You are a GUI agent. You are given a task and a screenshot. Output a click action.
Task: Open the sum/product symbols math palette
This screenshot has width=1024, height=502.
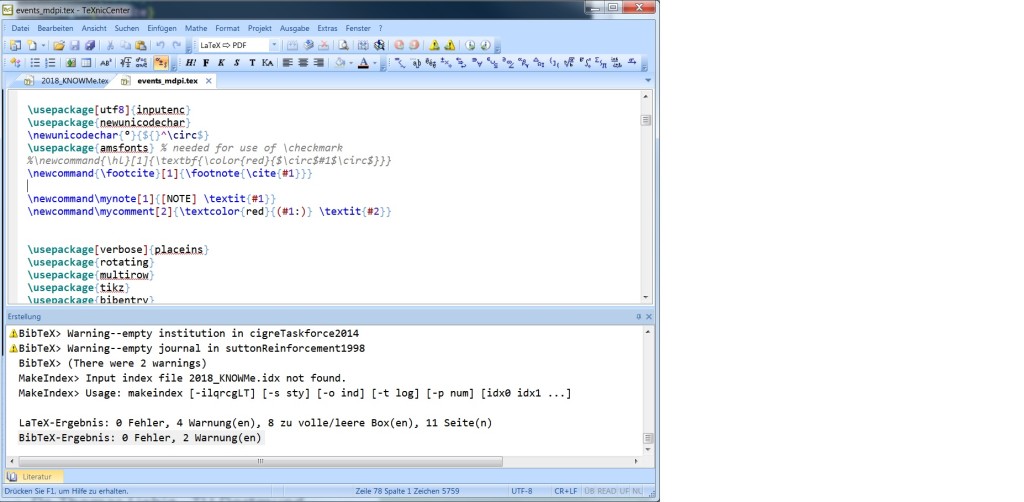(603, 63)
